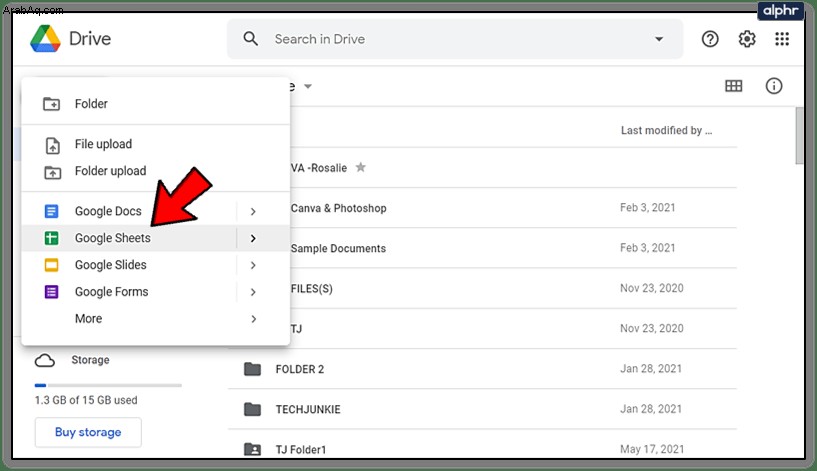
Task: Click the storage usage progress bar
Action: coord(108,386)
